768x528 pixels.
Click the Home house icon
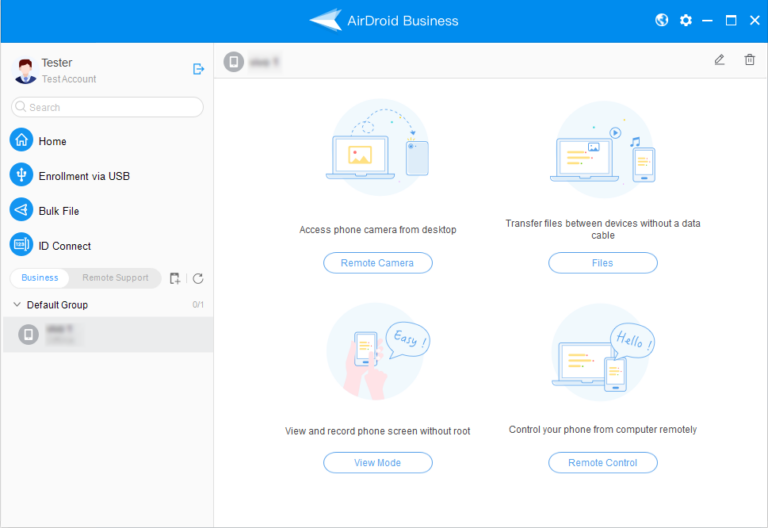tap(21, 140)
